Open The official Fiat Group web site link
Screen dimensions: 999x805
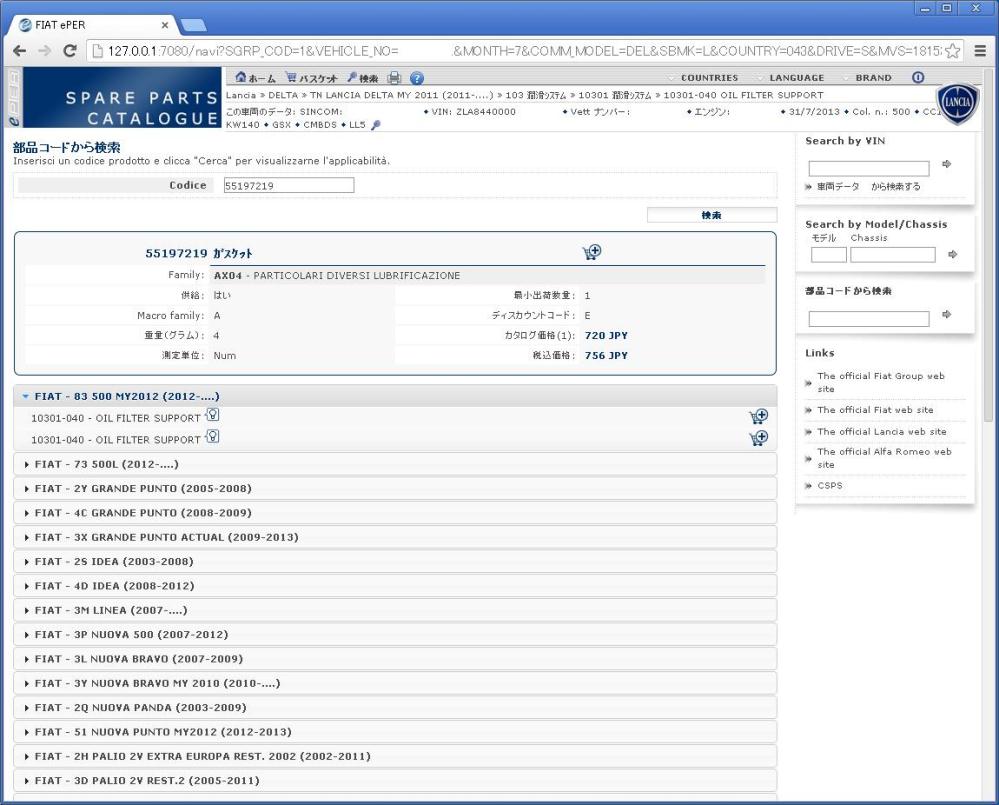coord(881,382)
